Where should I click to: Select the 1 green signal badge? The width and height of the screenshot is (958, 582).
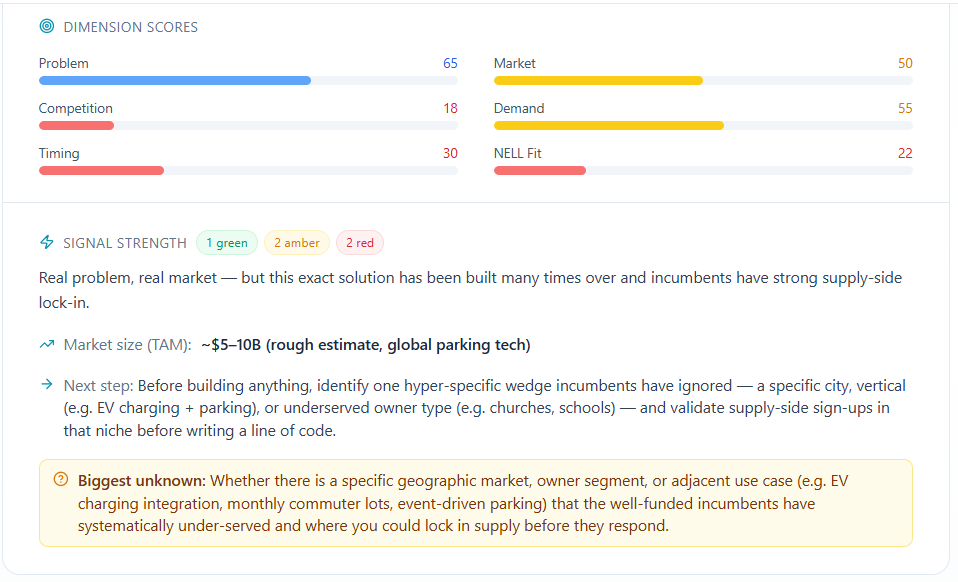227,242
